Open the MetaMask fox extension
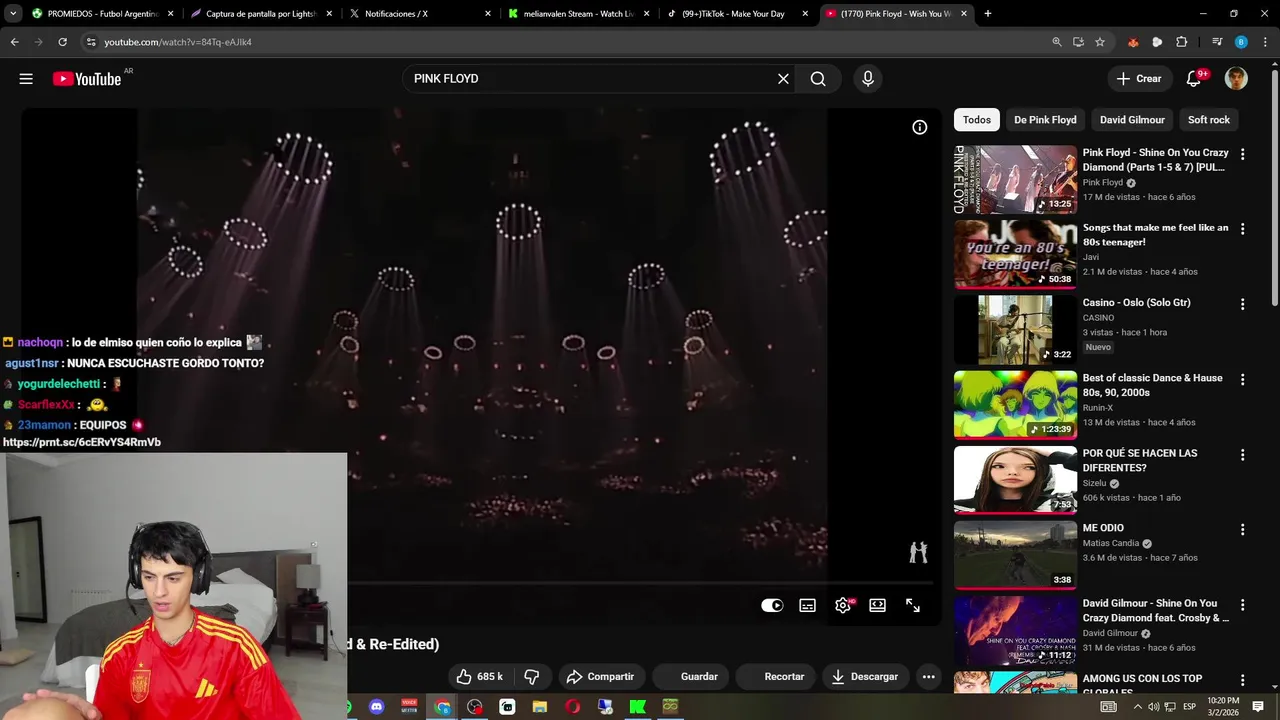Screen dimensions: 1280x720 [x=1132, y=42]
